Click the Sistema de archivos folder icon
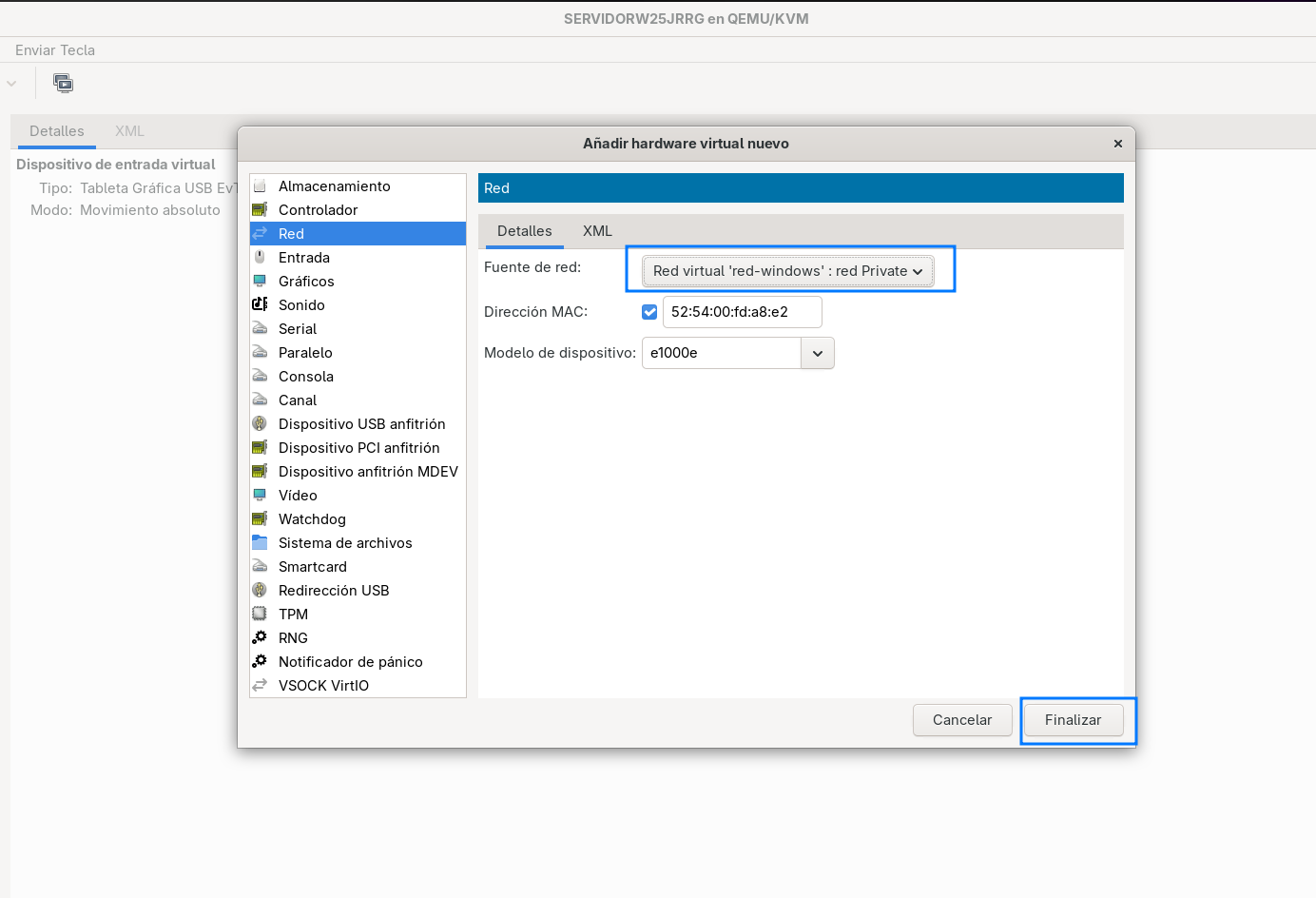 click(x=260, y=543)
